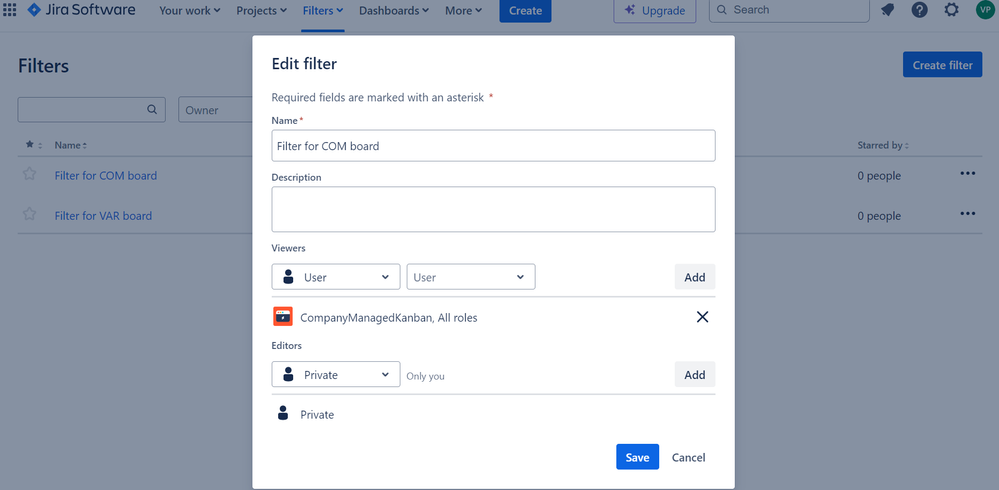Open the VP profile avatar
999x490 pixels.
pyautogui.click(x=984, y=10)
